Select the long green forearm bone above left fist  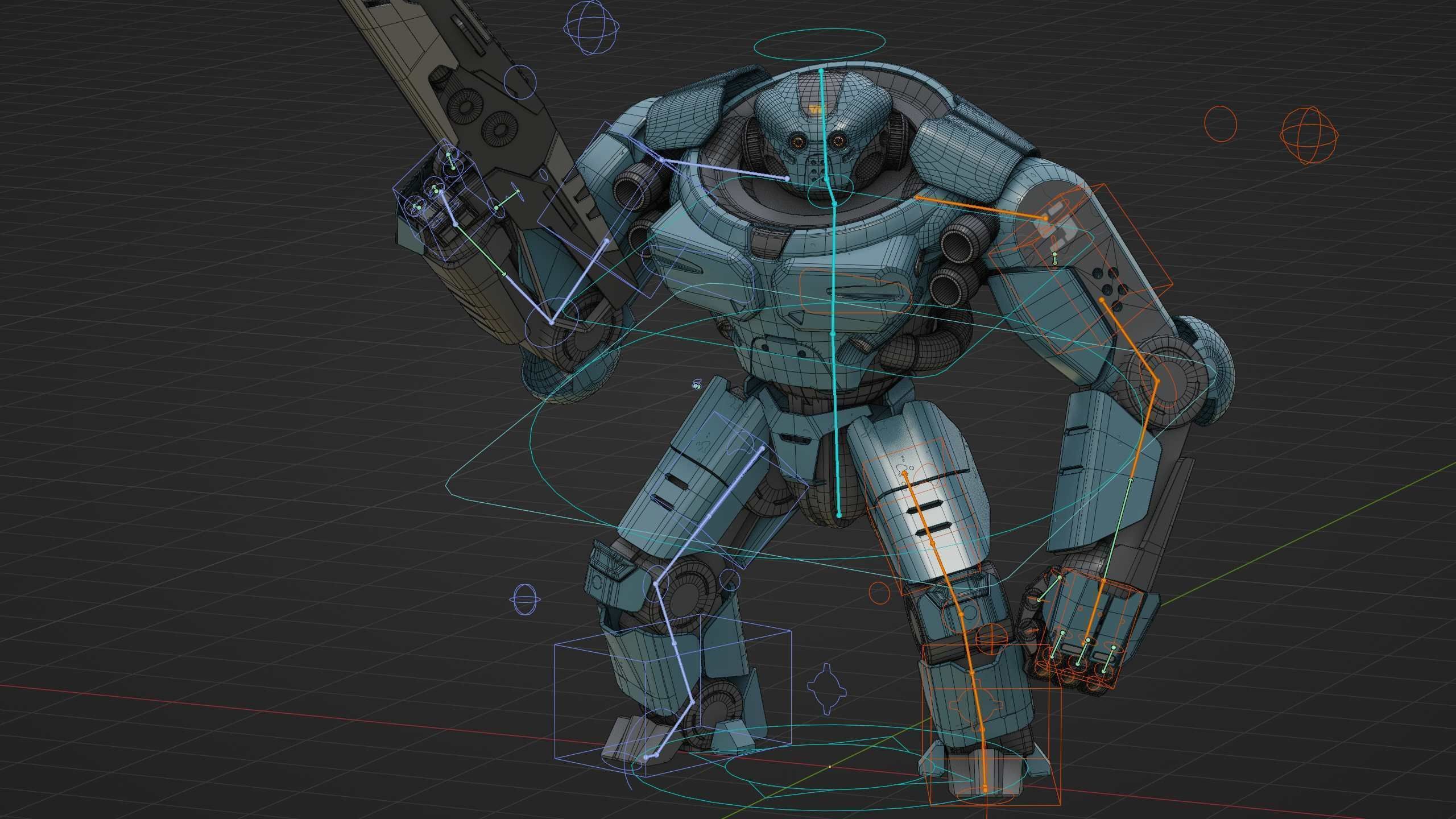click(1116, 530)
